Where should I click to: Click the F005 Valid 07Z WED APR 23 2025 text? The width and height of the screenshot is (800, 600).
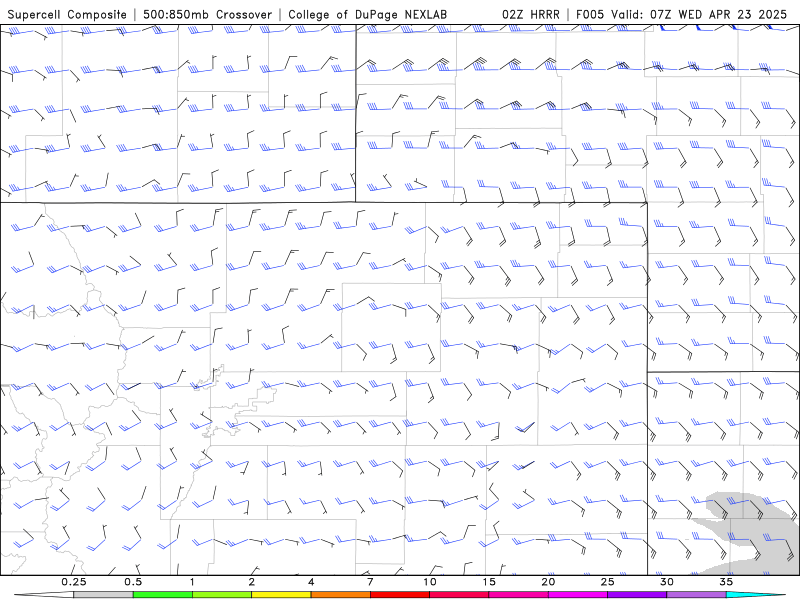pyautogui.click(x=681, y=14)
